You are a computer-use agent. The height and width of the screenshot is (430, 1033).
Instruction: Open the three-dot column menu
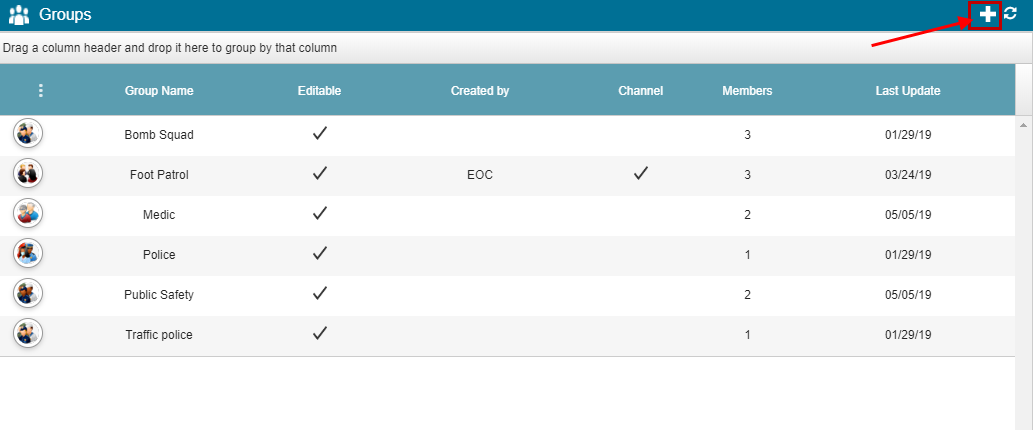(x=41, y=91)
